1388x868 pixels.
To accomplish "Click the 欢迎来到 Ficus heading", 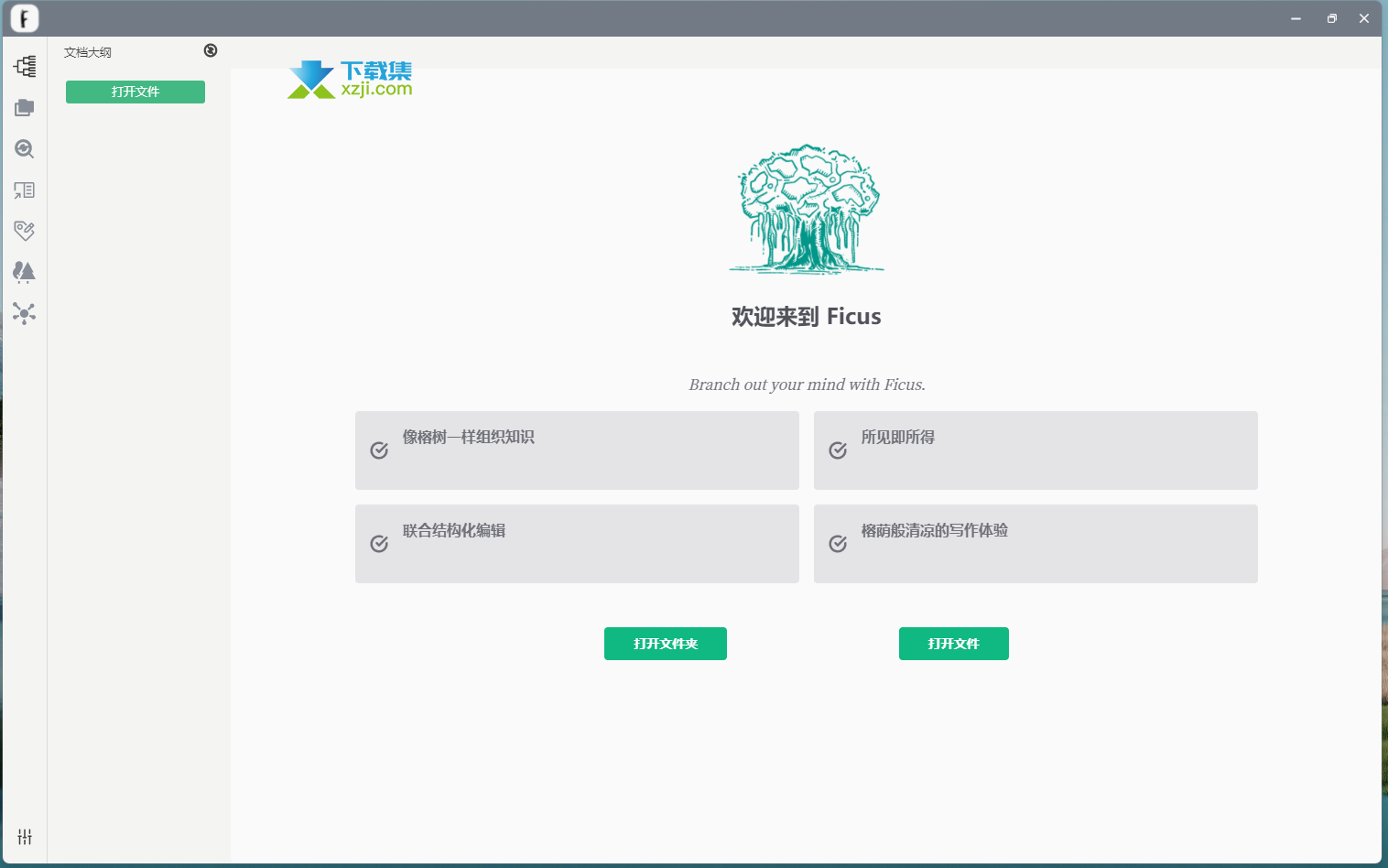I will [807, 317].
